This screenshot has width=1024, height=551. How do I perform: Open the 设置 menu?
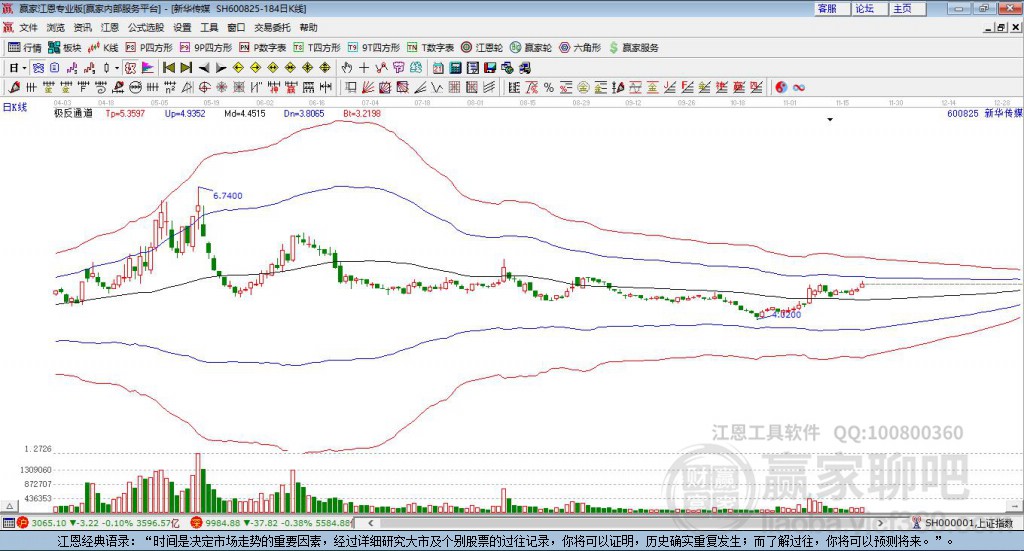tap(182, 27)
